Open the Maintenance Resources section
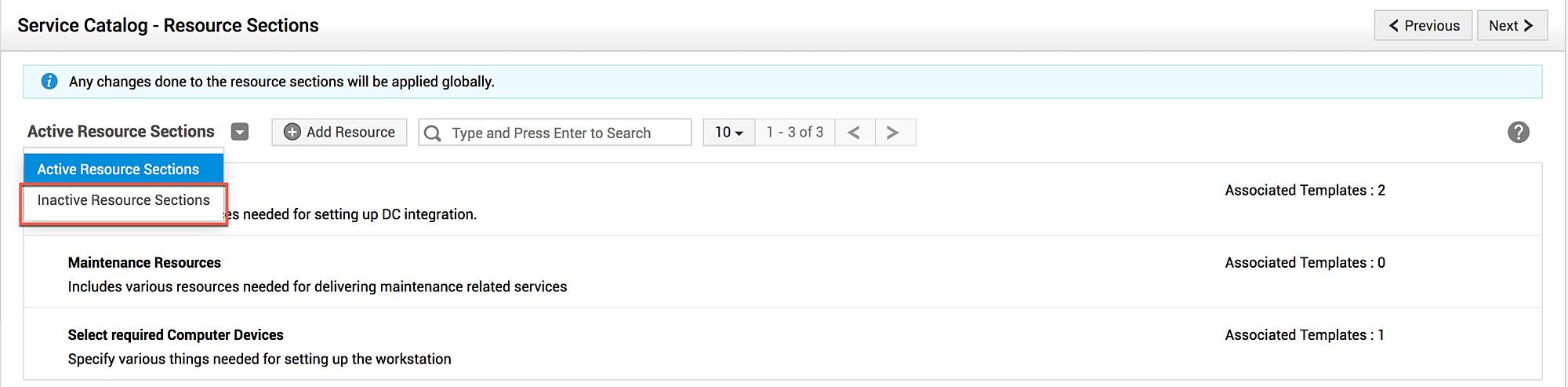The height and width of the screenshot is (387, 1568). tap(144, 263)
